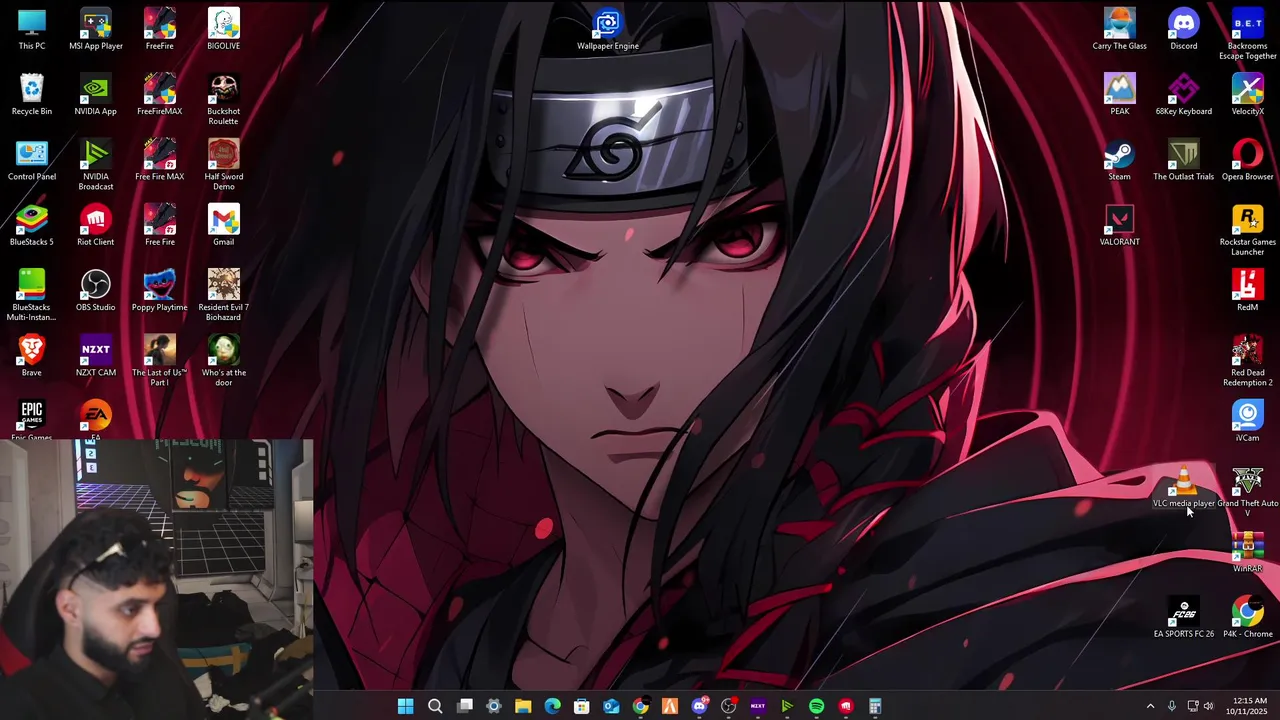This screenshot has height=720, width=1280.
Task: Open the Who's at the door game
Action: [x=224, y=360]
